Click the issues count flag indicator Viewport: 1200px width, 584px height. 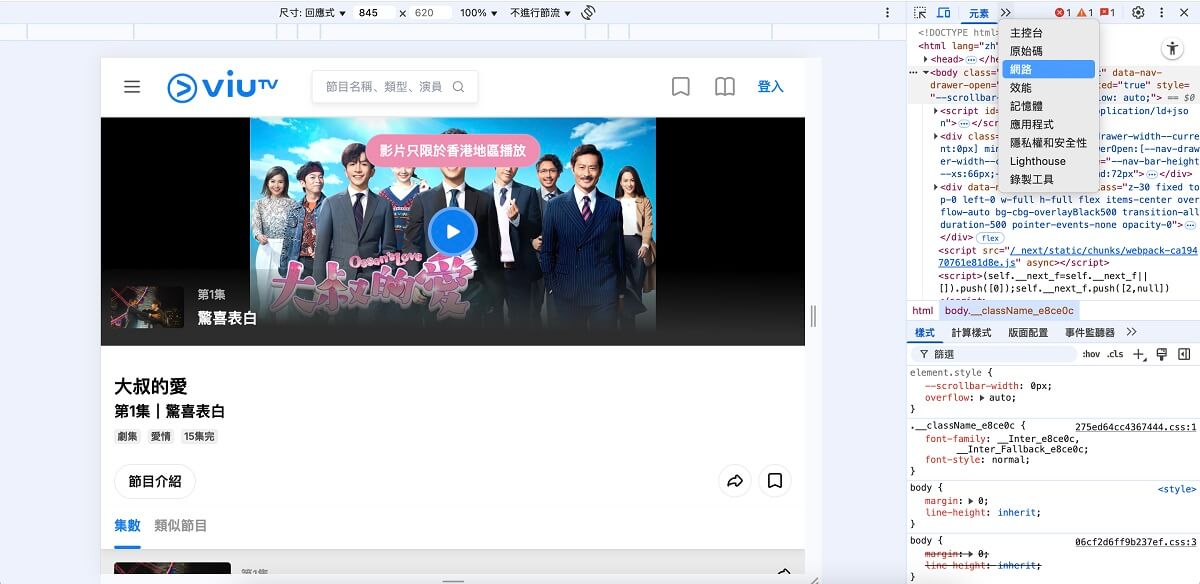[x=1107, y=13]
